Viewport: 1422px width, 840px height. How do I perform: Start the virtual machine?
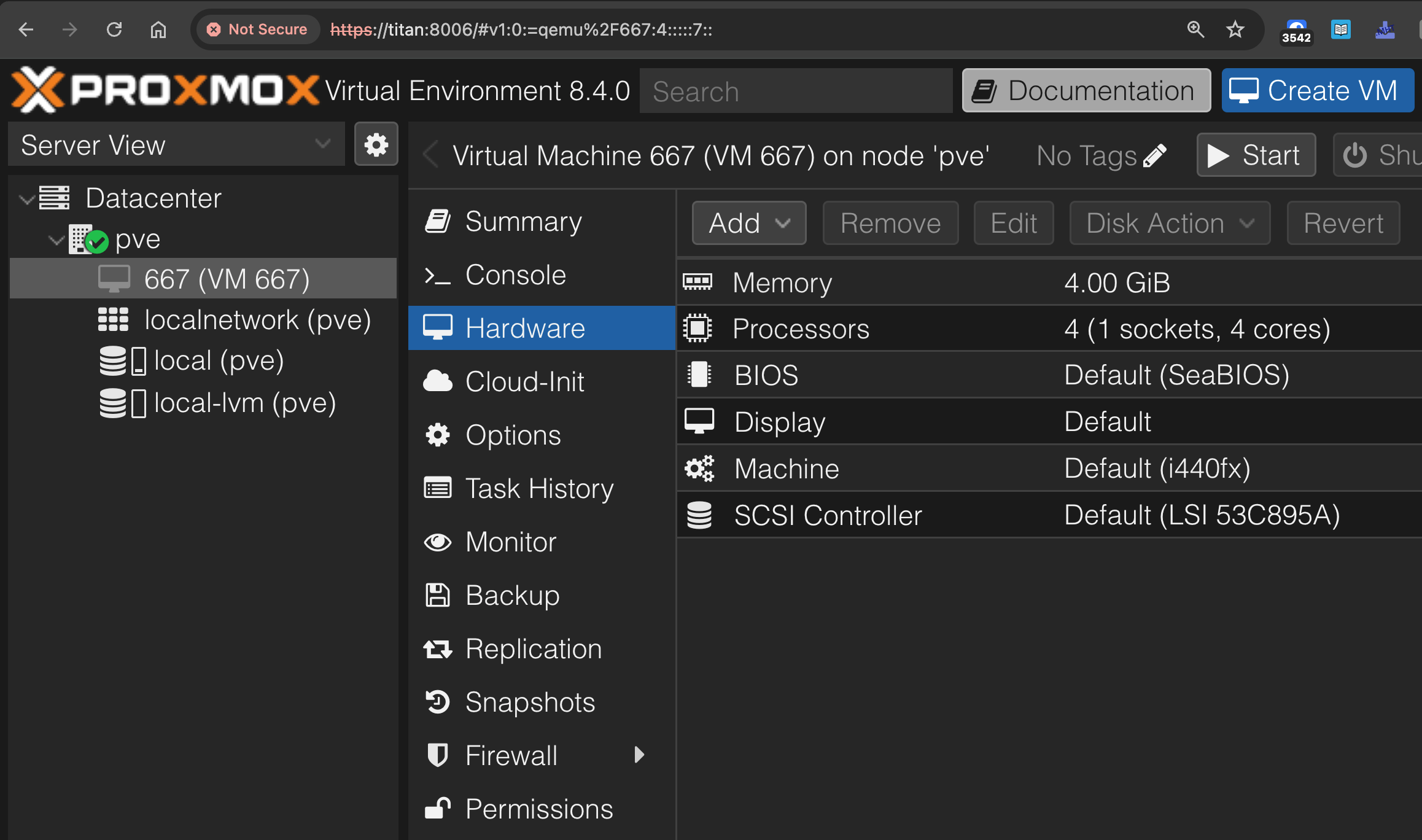click(1256, 155)
